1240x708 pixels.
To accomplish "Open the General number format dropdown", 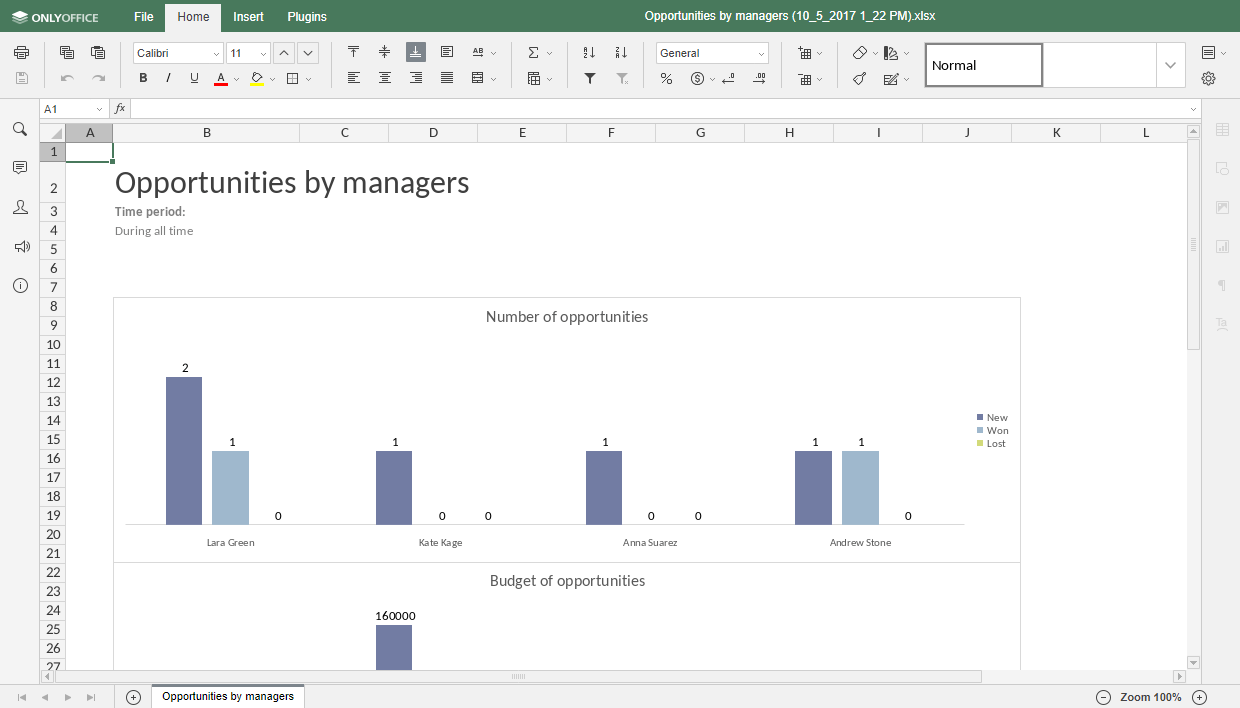I will [712, 52].
